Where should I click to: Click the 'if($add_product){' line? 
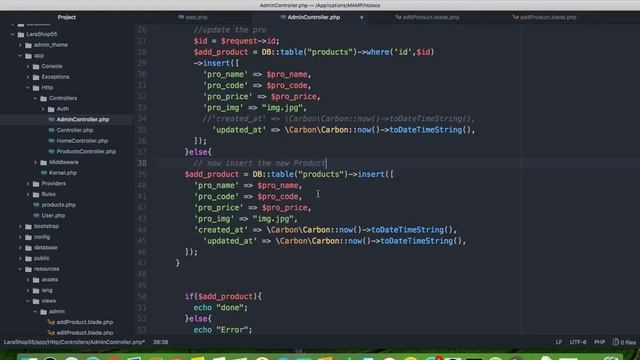pyautogui.click(x=223, y=297)
